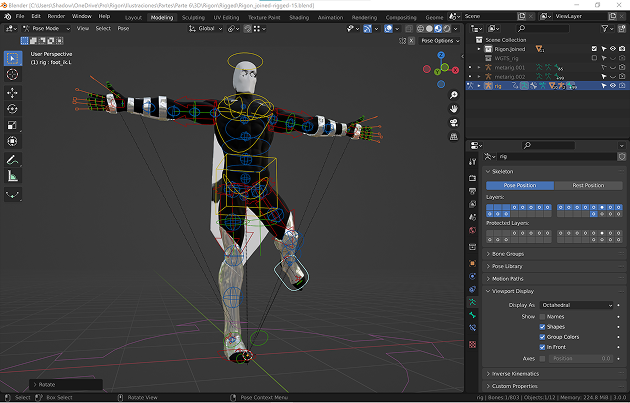
Task: Activate the Rotate tool icon
Action: [x=13, y=109]
